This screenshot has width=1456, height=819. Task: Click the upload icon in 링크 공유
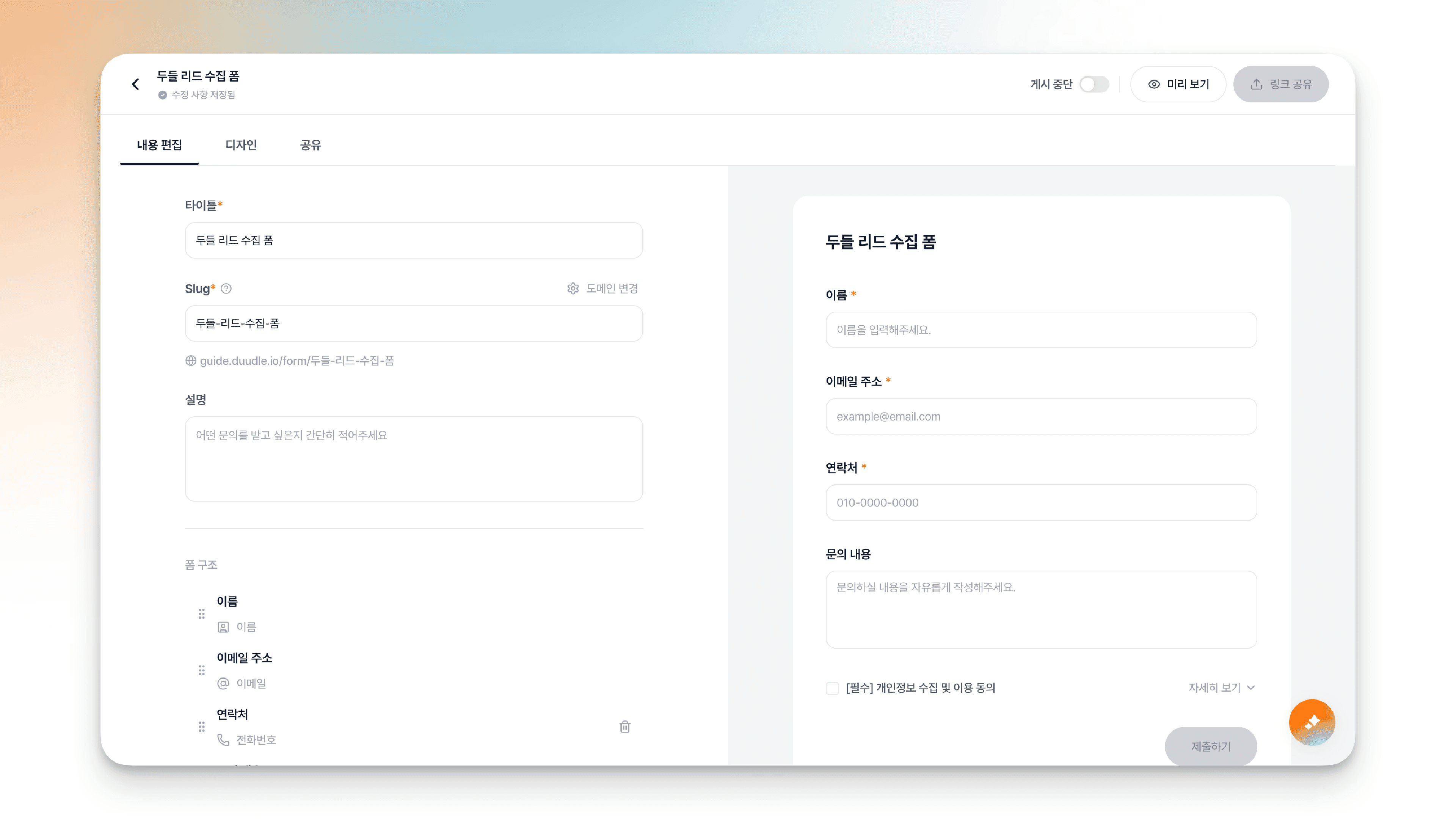(x=1256, y=84)
